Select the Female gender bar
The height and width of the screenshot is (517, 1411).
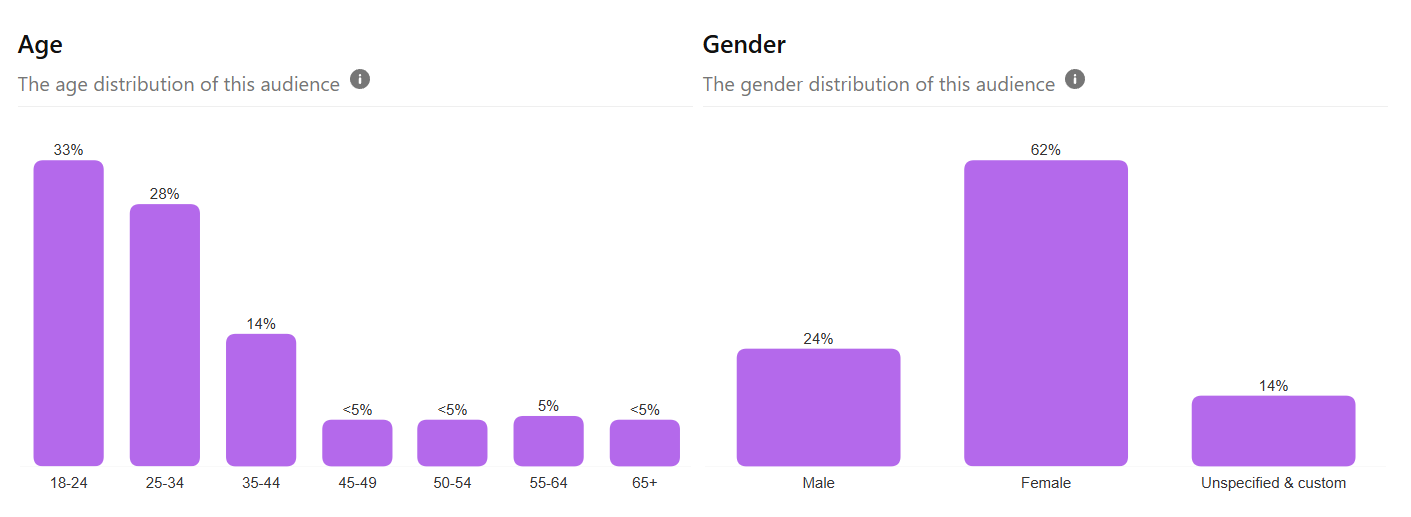(x=1046, y=313)
